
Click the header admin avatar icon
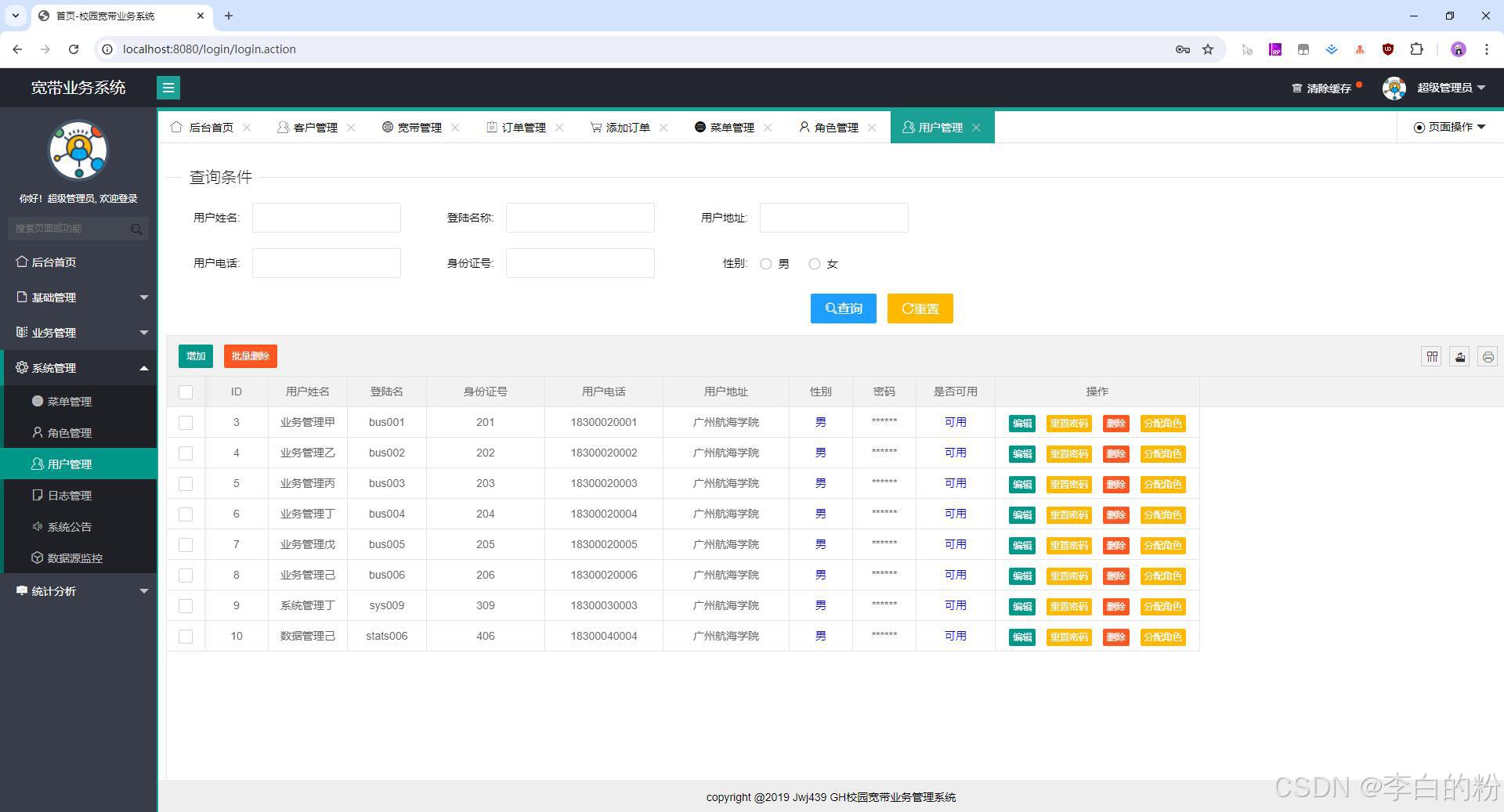point(1394,88)
